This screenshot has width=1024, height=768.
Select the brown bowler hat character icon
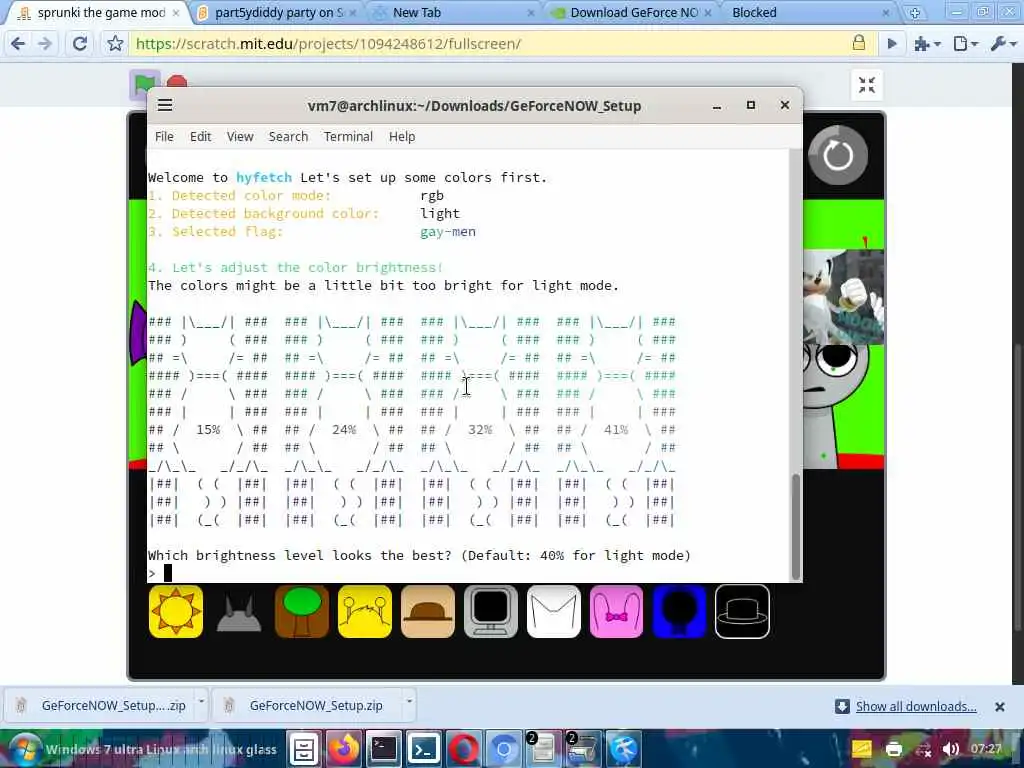pos(428,611)
